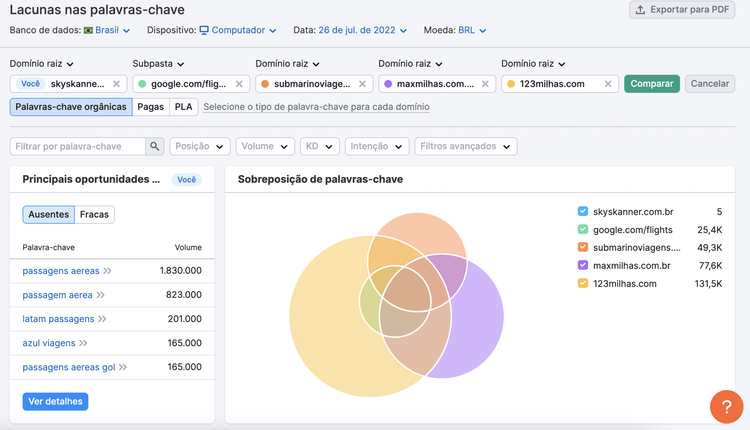The image size is (750, 430).
Task: Uncheck 123milhas.com in legend
Action: pos(583,283)
